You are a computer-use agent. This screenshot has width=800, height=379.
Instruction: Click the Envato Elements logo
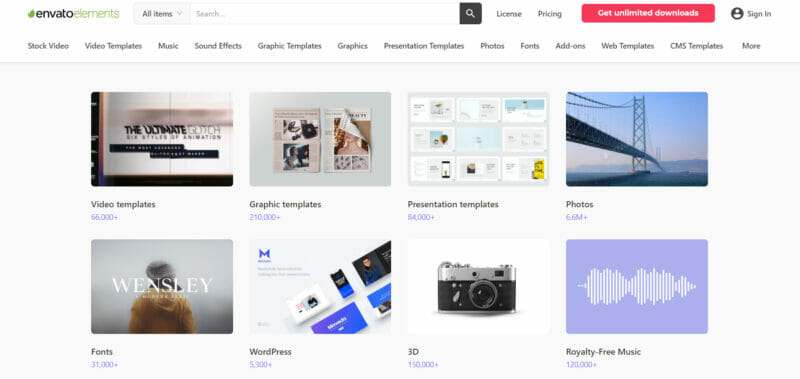coord(73,14)
